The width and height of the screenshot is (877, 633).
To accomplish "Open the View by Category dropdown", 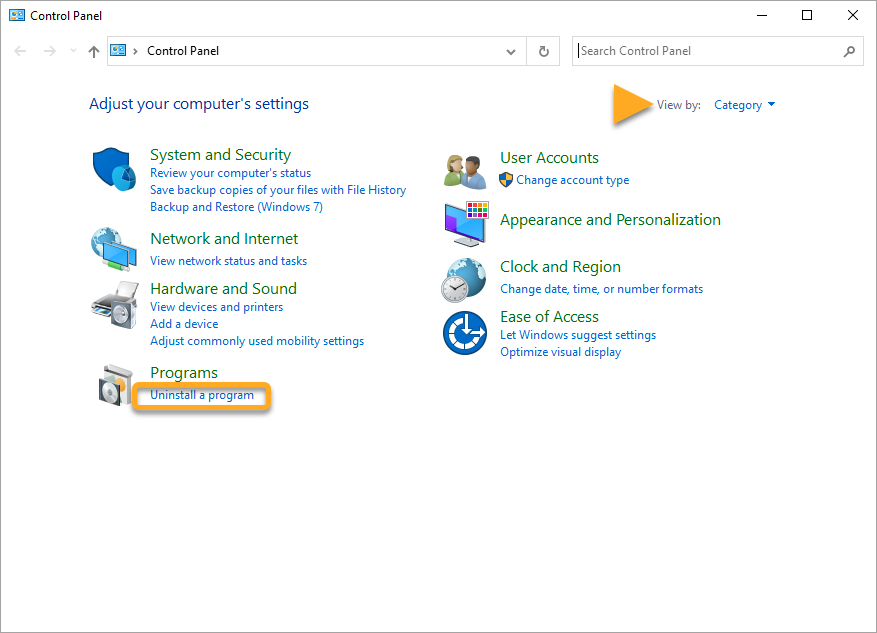I will (x=744, y=105).
